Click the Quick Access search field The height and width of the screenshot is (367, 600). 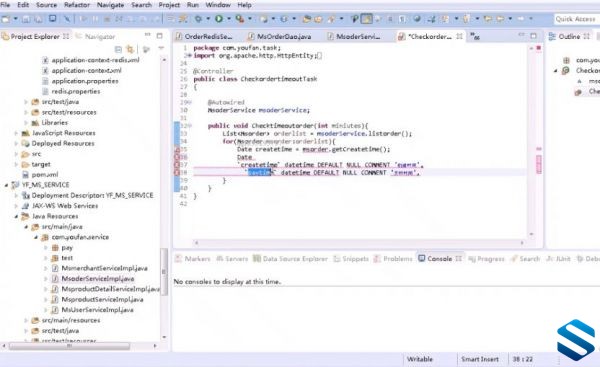(576, 19)
